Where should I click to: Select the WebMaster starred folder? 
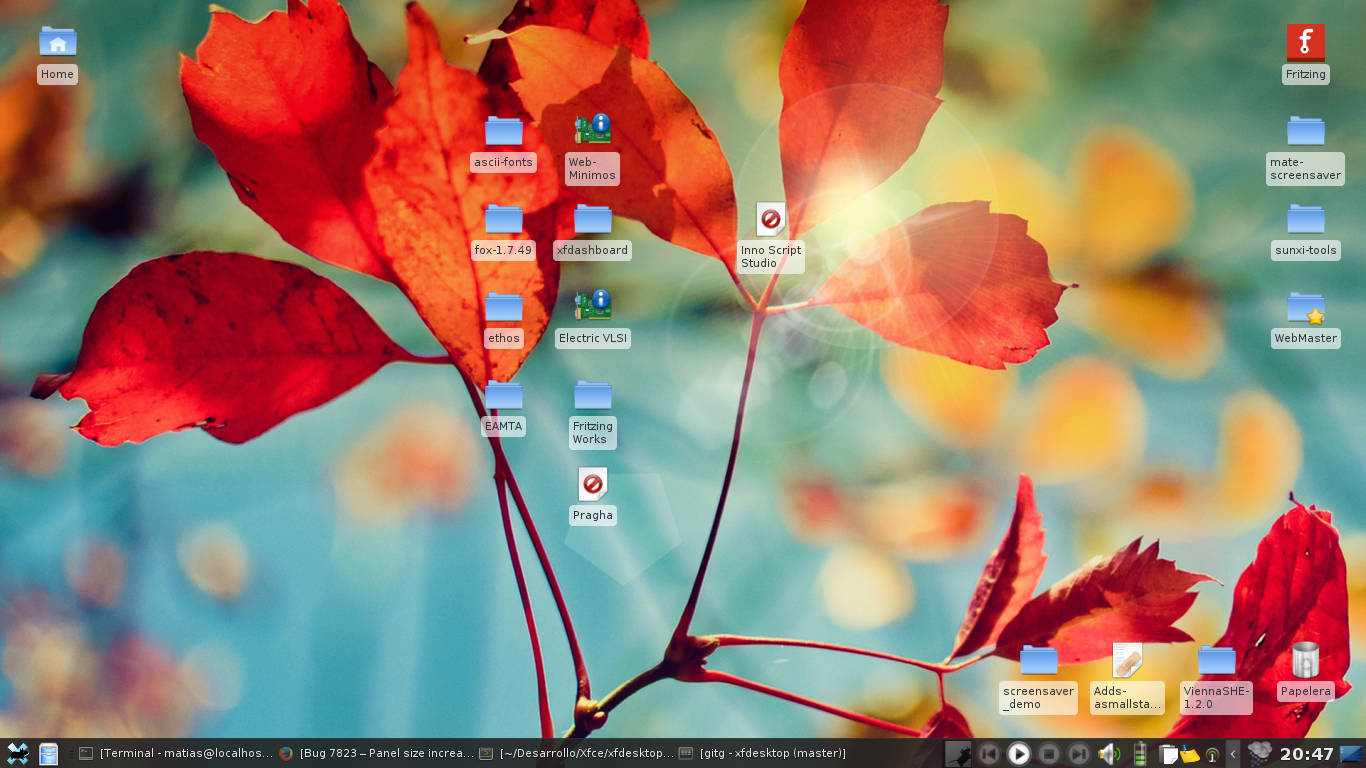point(1305,309)
